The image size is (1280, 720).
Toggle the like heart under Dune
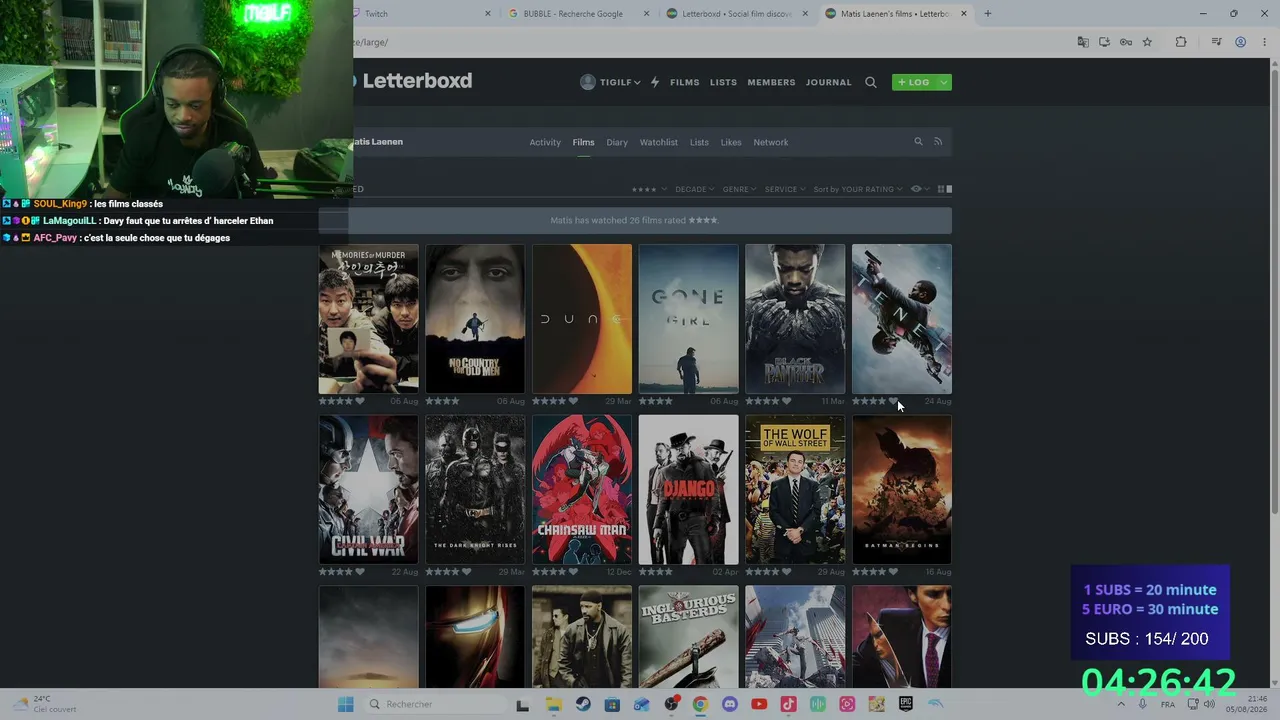(x=573, y=401)
